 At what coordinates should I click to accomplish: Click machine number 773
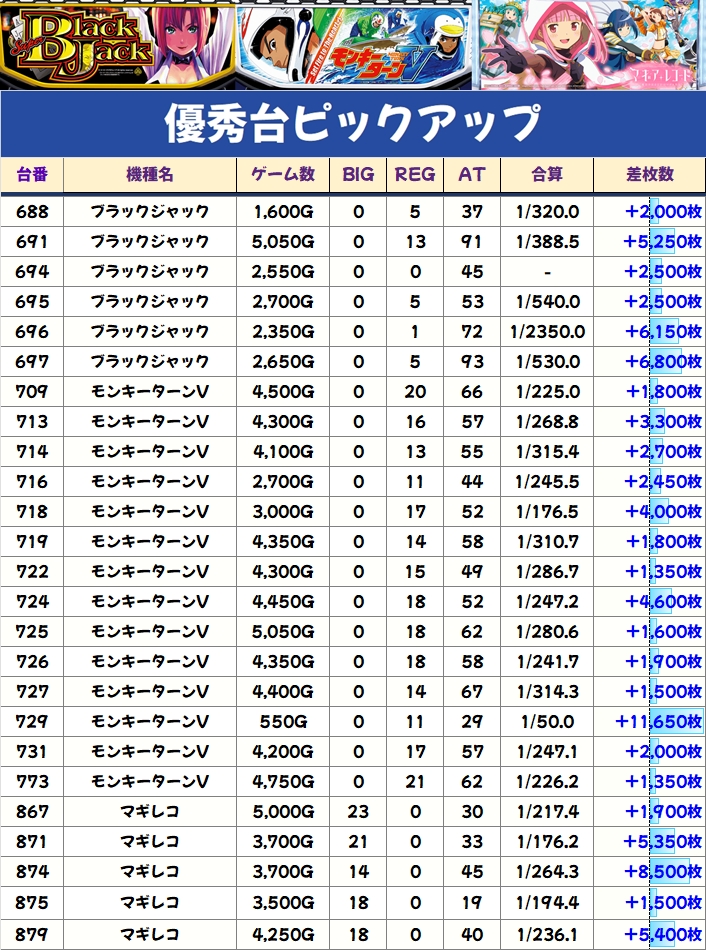(x=32, y=782)
